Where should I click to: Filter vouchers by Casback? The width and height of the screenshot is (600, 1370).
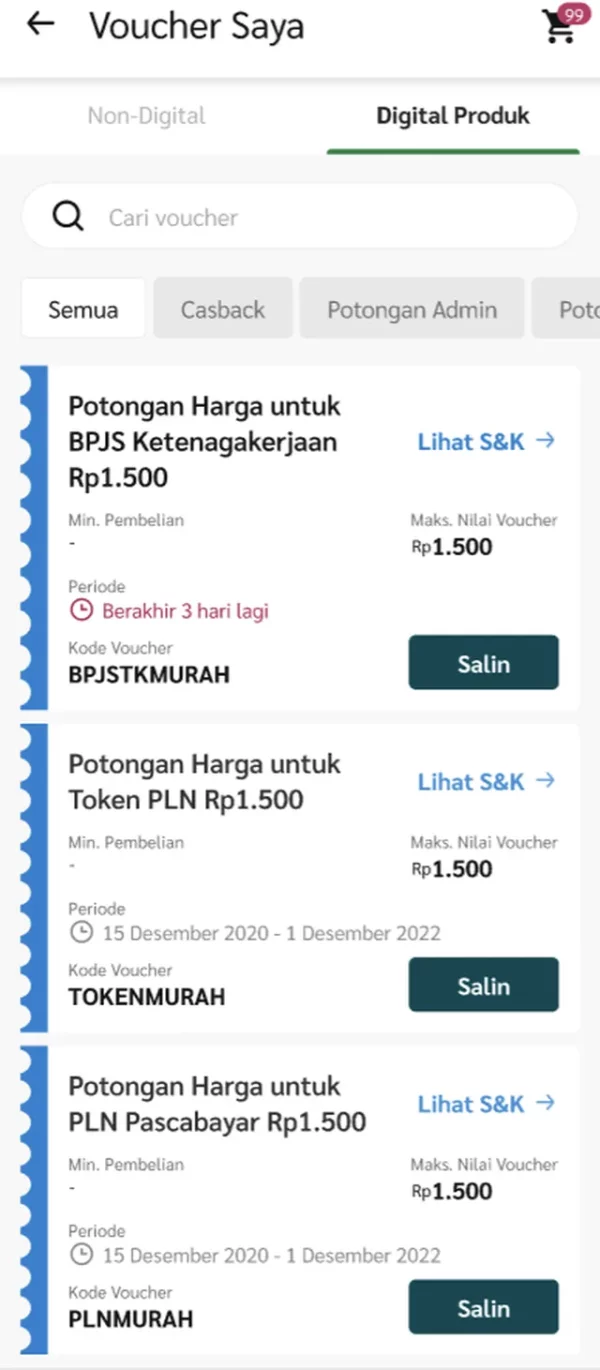[x=223, y=309]
